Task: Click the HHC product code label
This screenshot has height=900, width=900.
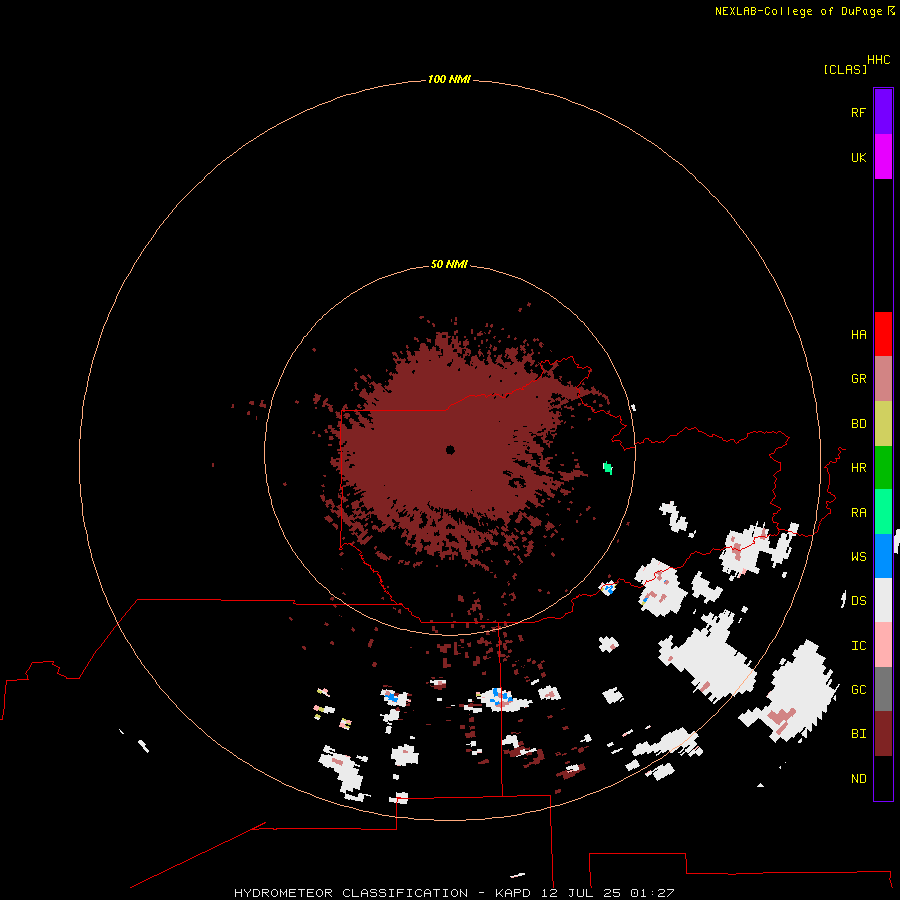Action: [x=879, y=60]
